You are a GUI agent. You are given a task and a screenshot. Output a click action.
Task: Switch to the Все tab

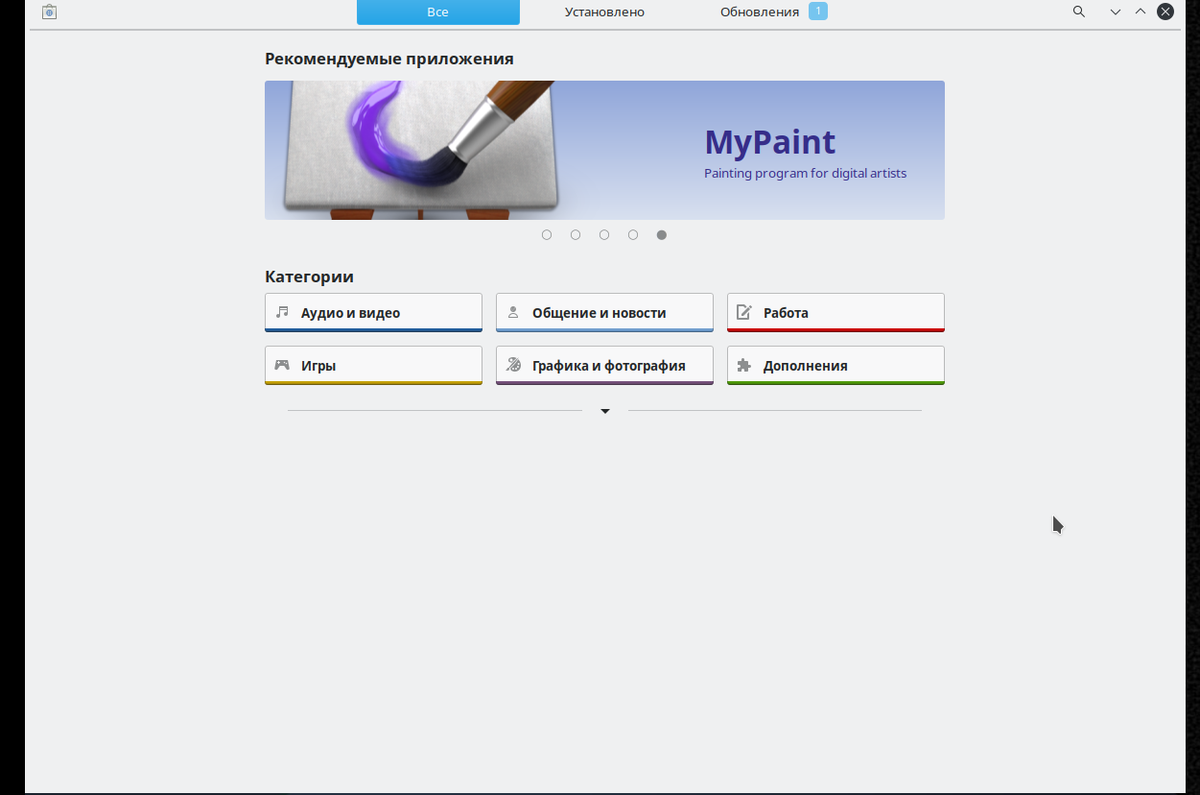coord(438,12)
